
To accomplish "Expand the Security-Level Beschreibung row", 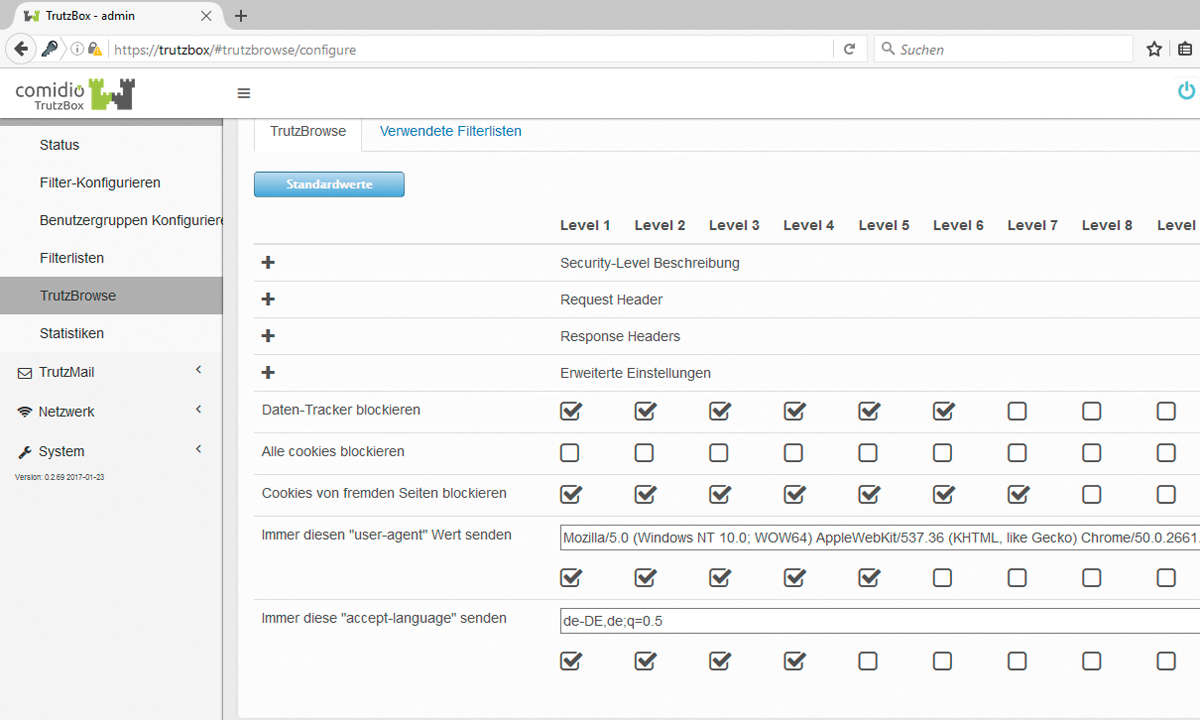I will pyautogui.click(x=268, y=263).
